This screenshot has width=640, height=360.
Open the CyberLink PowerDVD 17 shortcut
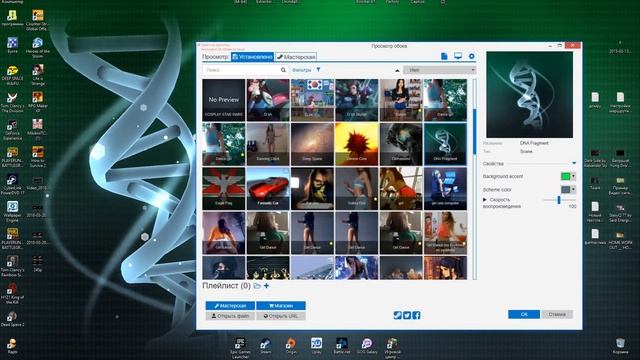click(12, 184)
